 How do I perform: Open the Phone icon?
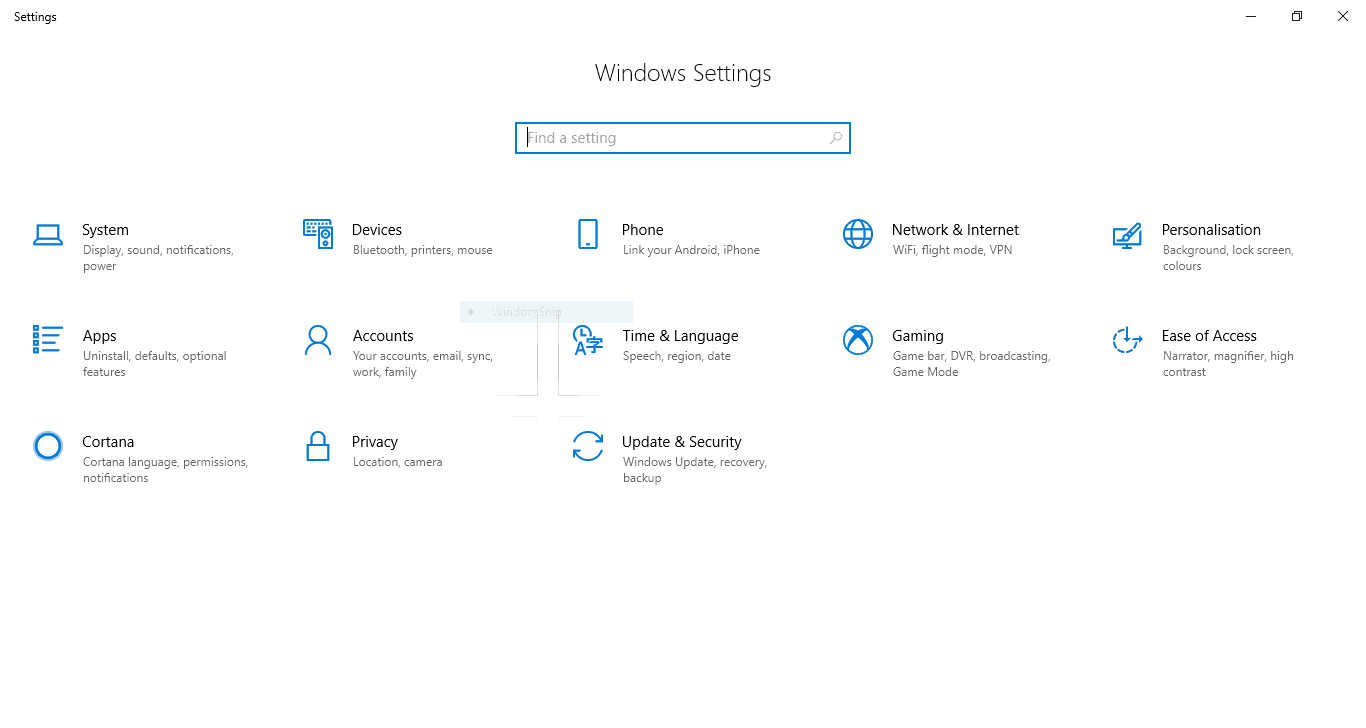tap(588, 234)
